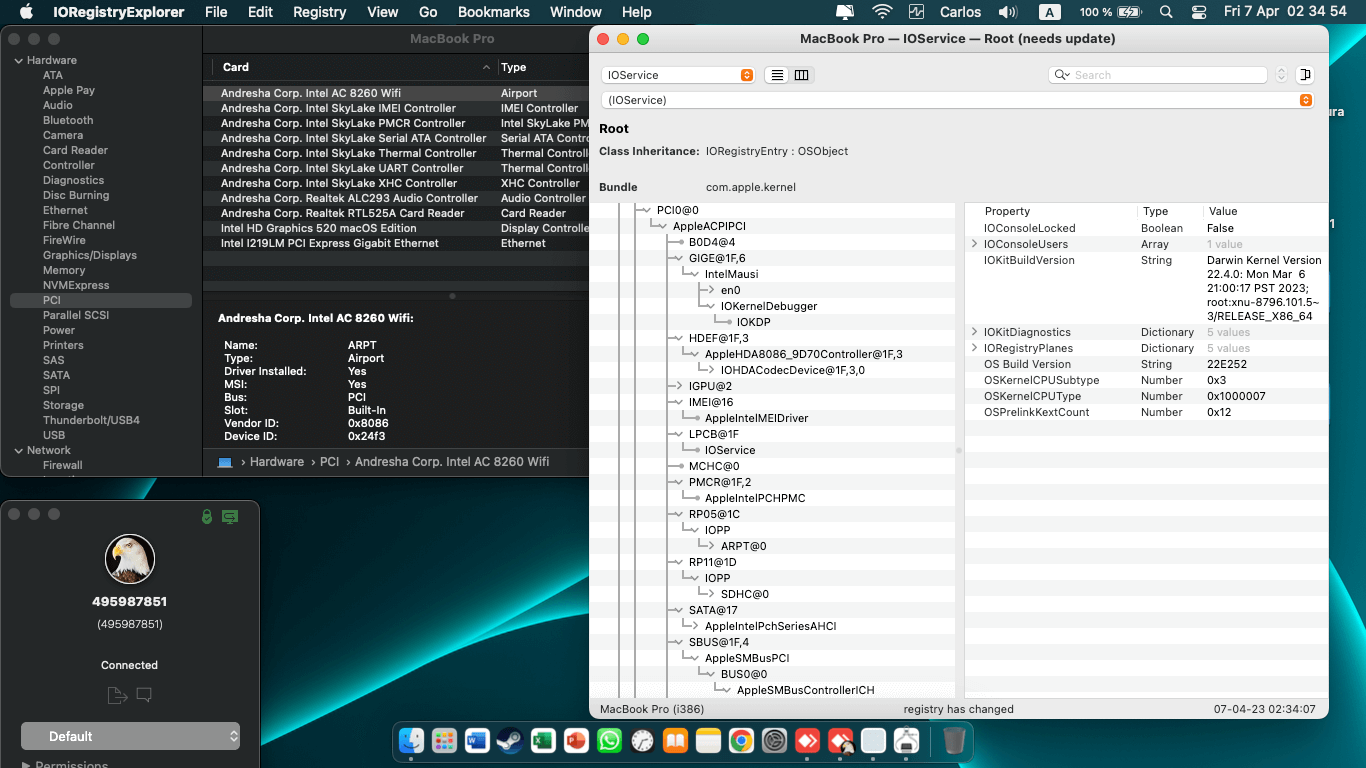Open the Trash in the Dock
Image resolution: width=1366 pixels, height=768 pixels.
954,741
